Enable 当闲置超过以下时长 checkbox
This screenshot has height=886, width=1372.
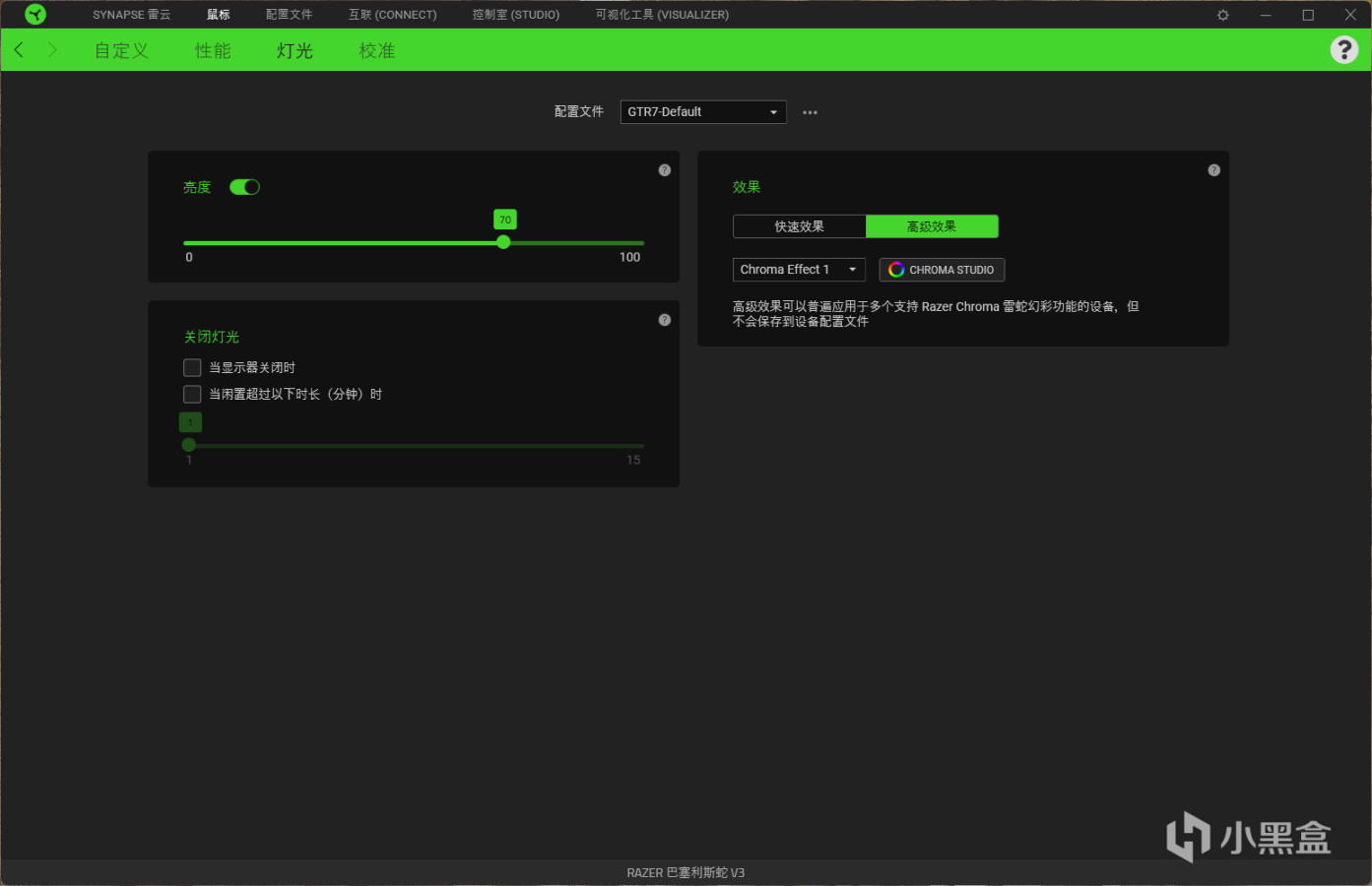(192, 394)
